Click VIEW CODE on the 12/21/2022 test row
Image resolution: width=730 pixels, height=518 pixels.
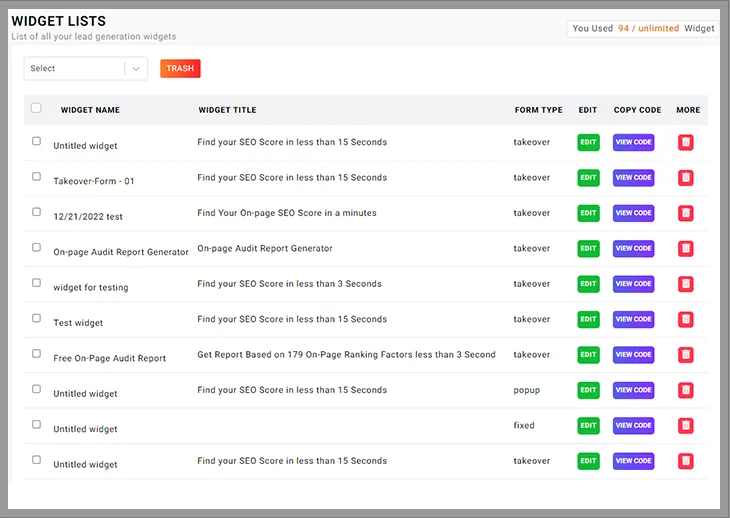[634, 213]
